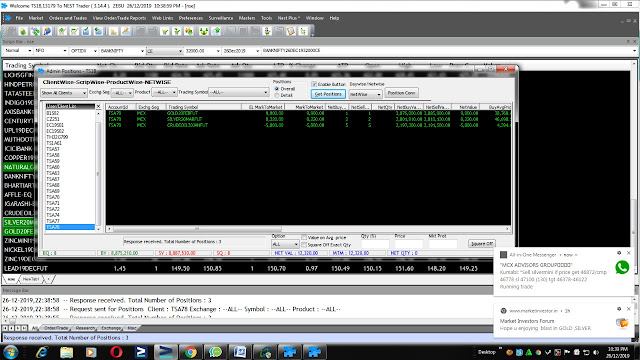
Task: Open the NFO exchange dropdown in Scrips Bar
Action: pyautogui.click(x=51, y=51)
